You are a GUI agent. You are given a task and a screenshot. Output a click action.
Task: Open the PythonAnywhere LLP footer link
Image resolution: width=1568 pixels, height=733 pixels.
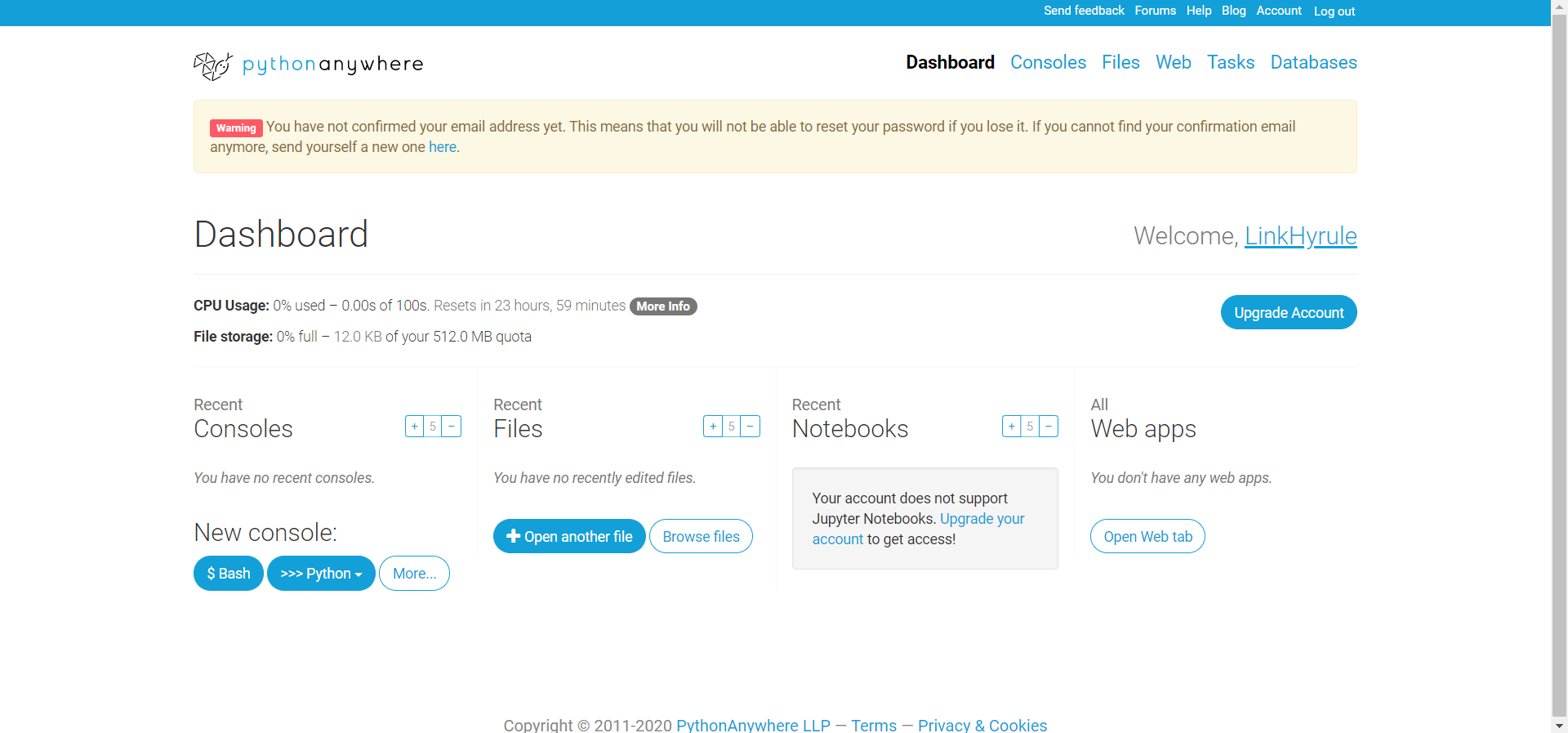click(753, 725)
